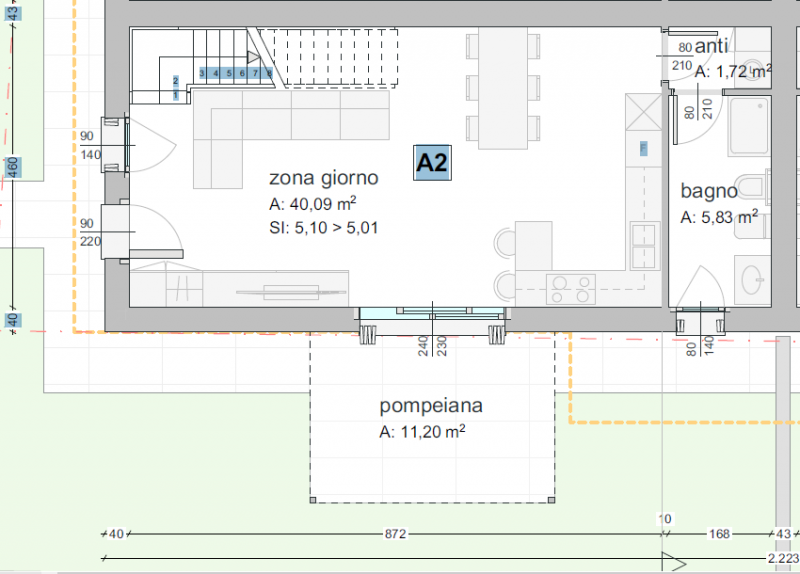Select the shower tray in the bagno
The width and height of the screenshot is (800, 574).
tap(746, 129)
